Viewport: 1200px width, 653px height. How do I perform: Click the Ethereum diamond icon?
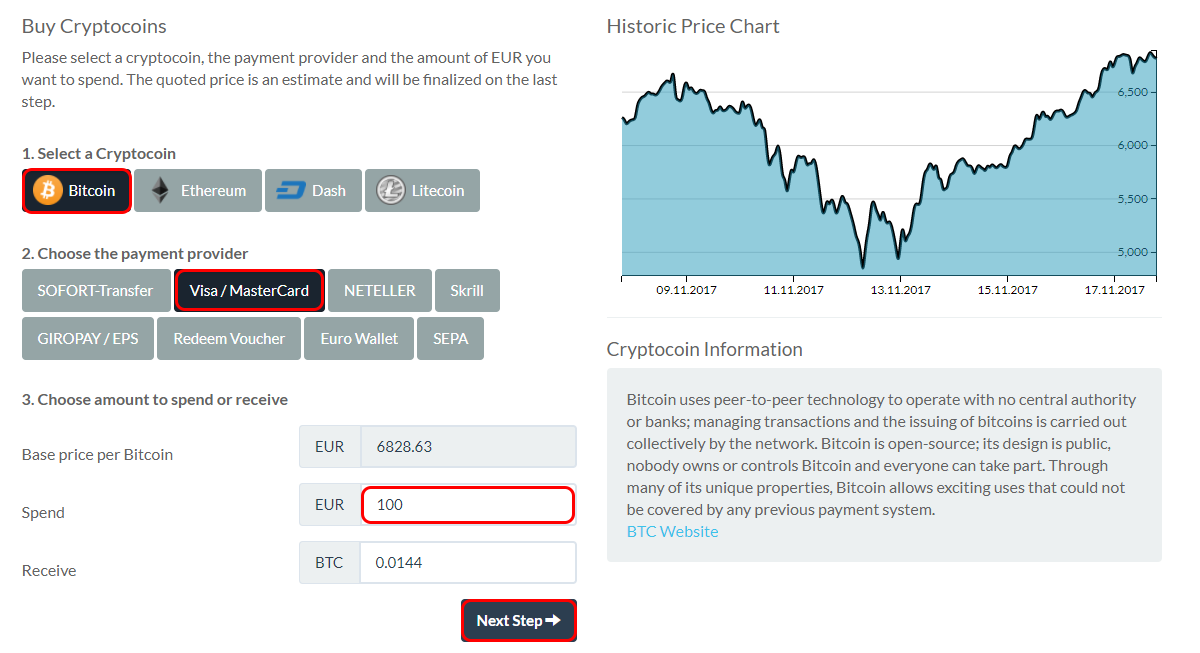[160, 190]
